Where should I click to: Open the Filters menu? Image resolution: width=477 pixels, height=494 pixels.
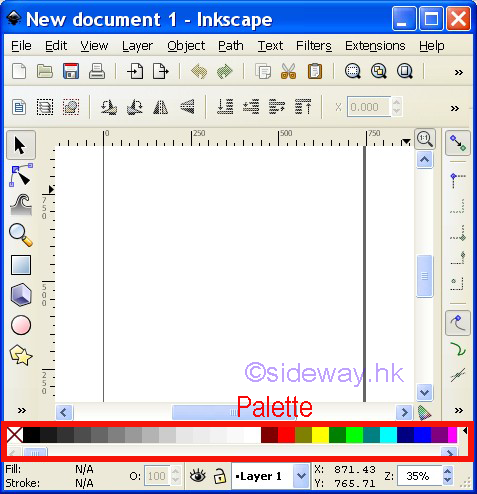[x=314, y=46]
